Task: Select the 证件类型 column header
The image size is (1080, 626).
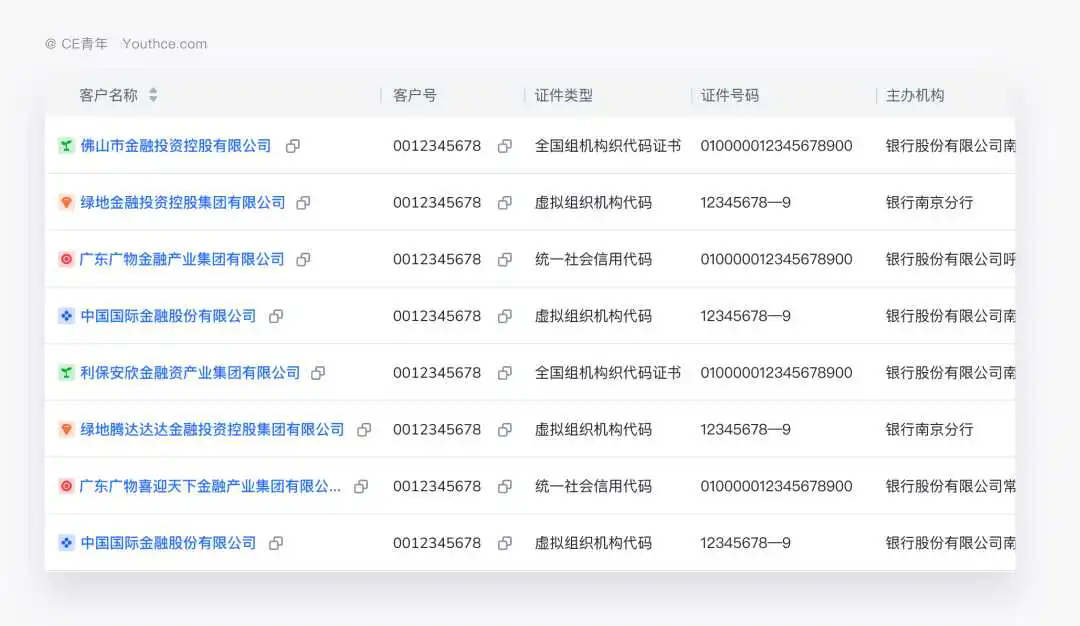Action: pyautogui.click(x=564, y=95)
